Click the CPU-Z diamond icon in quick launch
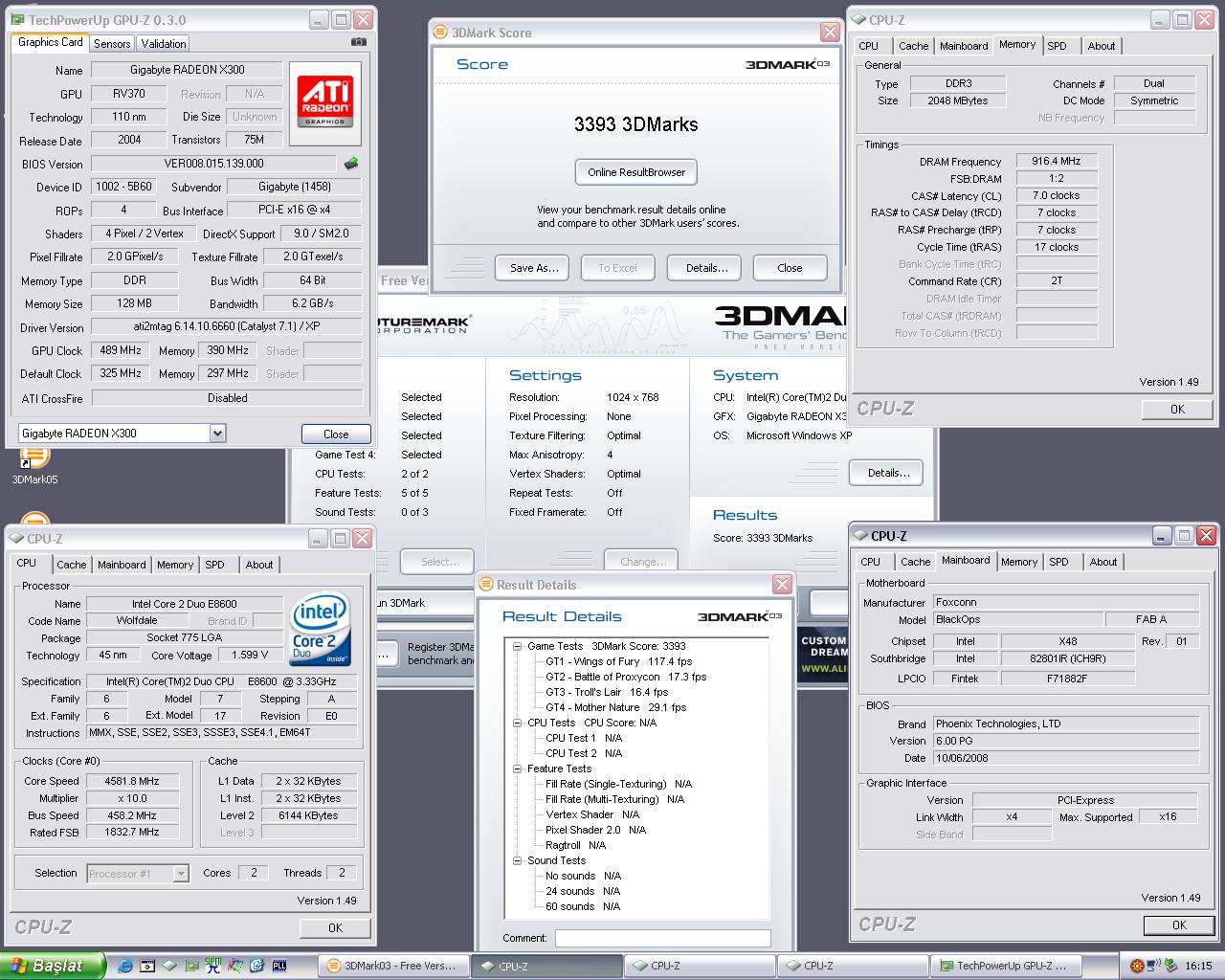Screen dimensions: 1225x980 pos(169,967)
